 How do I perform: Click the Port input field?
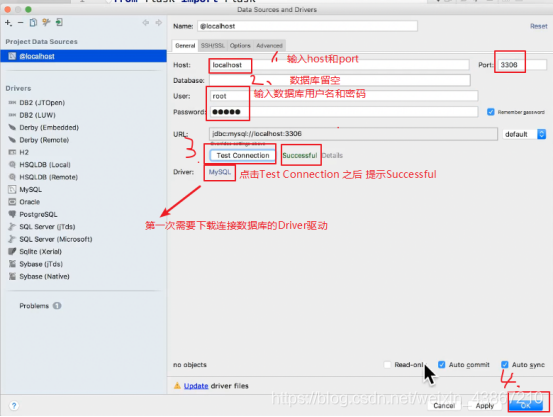(522, 65)
